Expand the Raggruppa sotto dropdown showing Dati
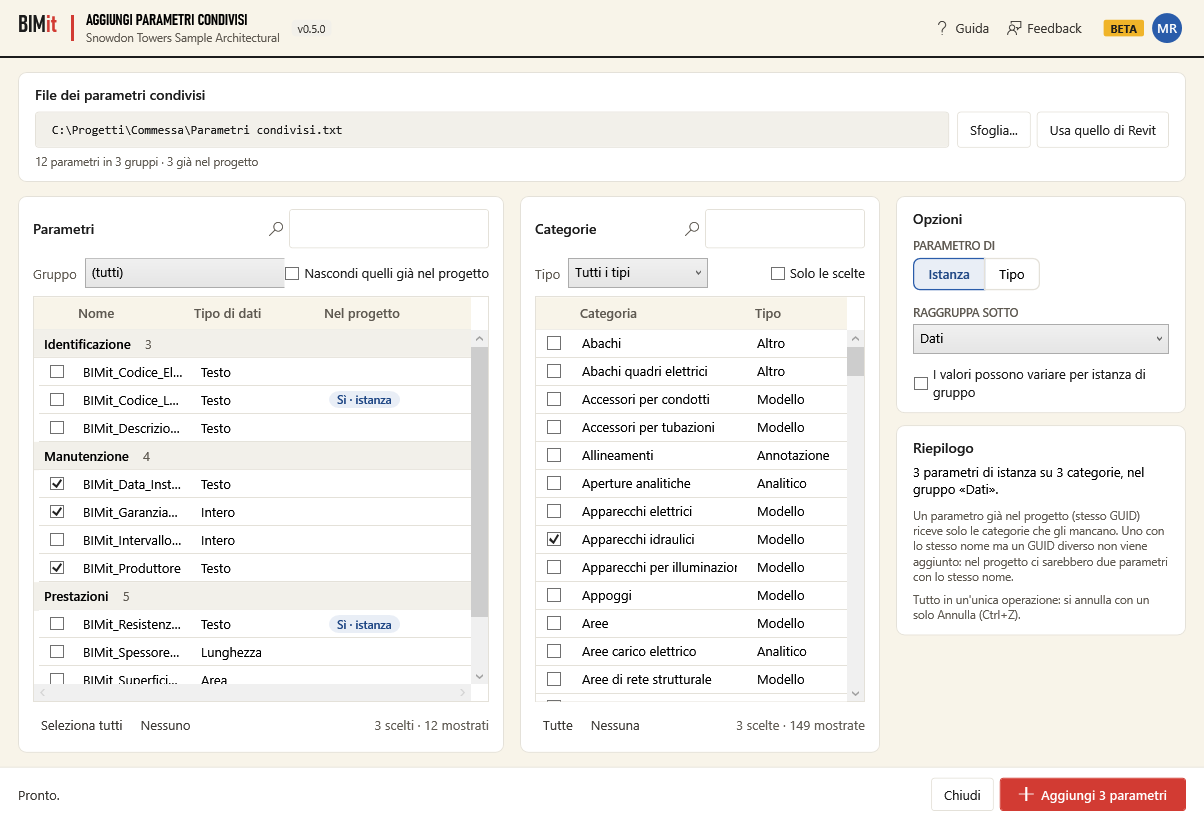Screen dimensions: 1204x821 (x=1041, y=339)
